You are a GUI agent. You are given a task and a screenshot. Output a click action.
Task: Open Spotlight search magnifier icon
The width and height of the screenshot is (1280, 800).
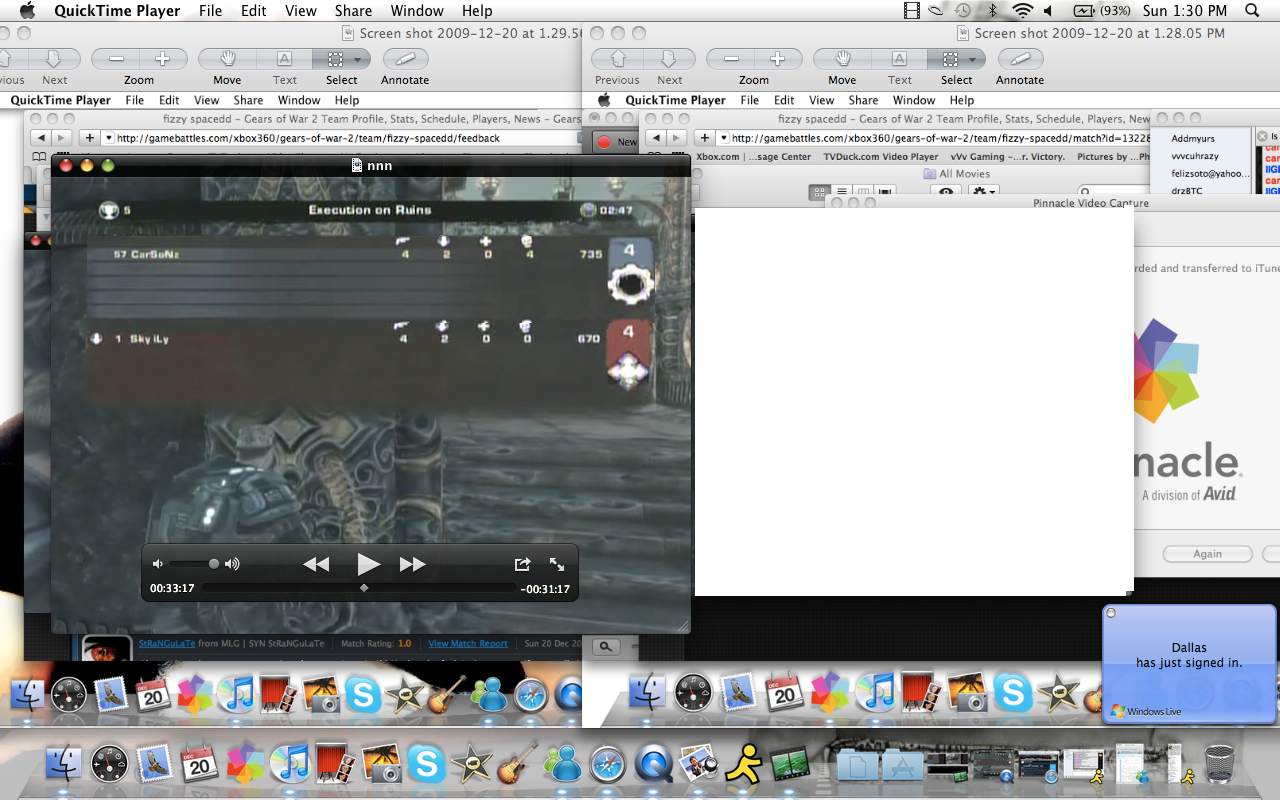pos(1252,11)
